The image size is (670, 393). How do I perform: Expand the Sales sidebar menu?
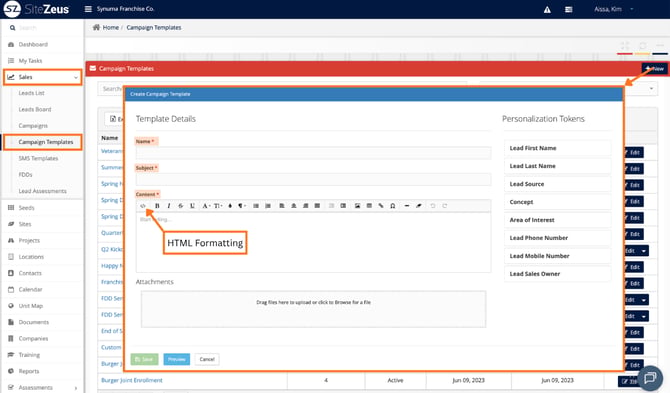43,77
